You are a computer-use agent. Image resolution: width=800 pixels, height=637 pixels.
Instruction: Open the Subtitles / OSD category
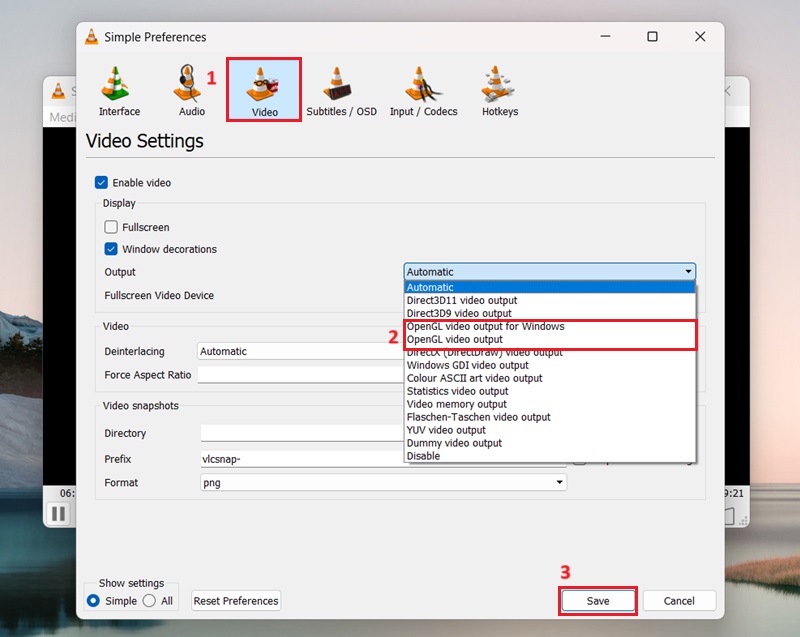341,91
